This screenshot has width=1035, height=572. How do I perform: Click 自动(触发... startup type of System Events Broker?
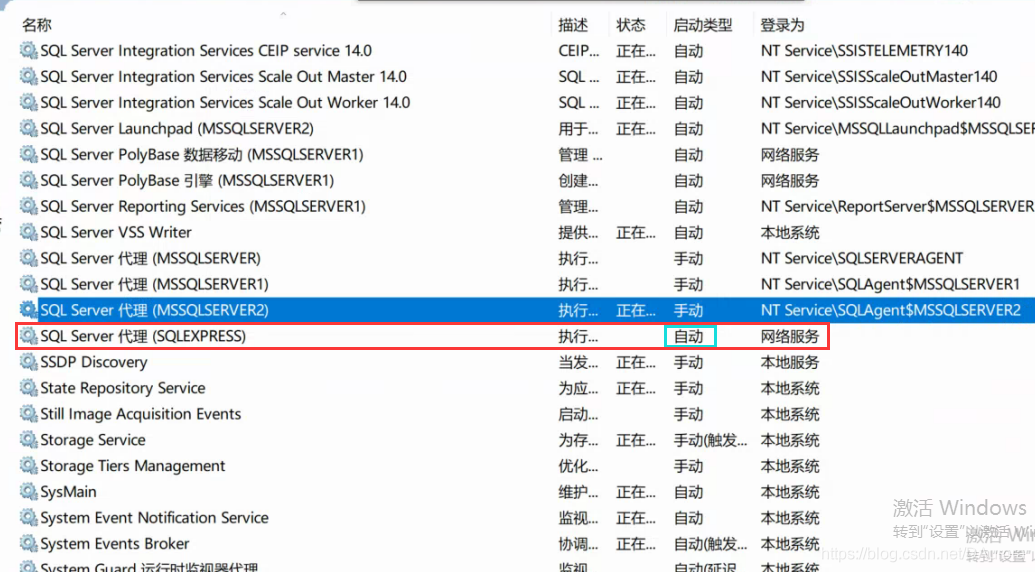click(x=710, y=544)
